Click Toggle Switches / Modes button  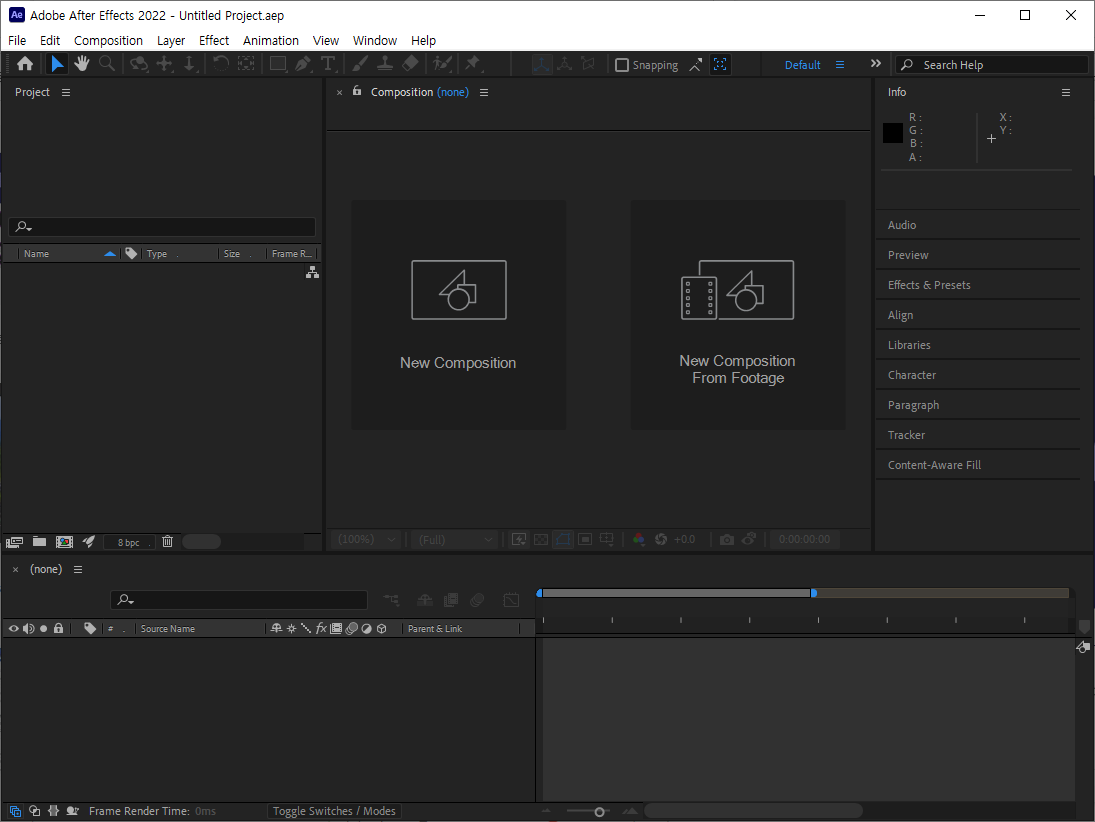(334, 811)
